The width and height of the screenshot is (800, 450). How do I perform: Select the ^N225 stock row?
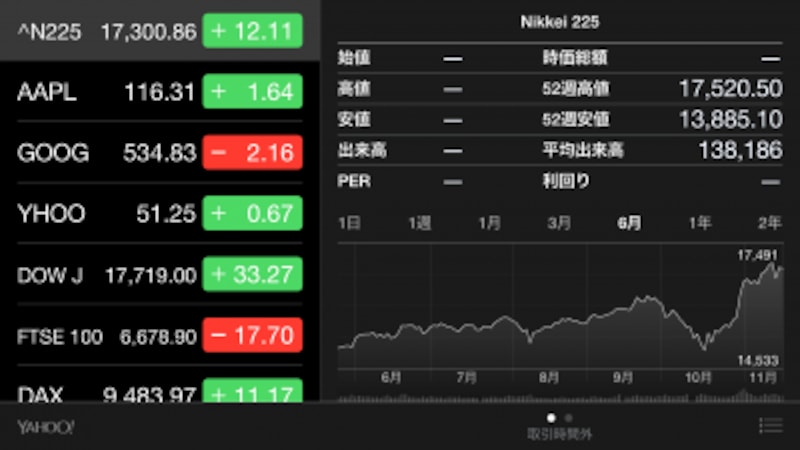point(160,31)
